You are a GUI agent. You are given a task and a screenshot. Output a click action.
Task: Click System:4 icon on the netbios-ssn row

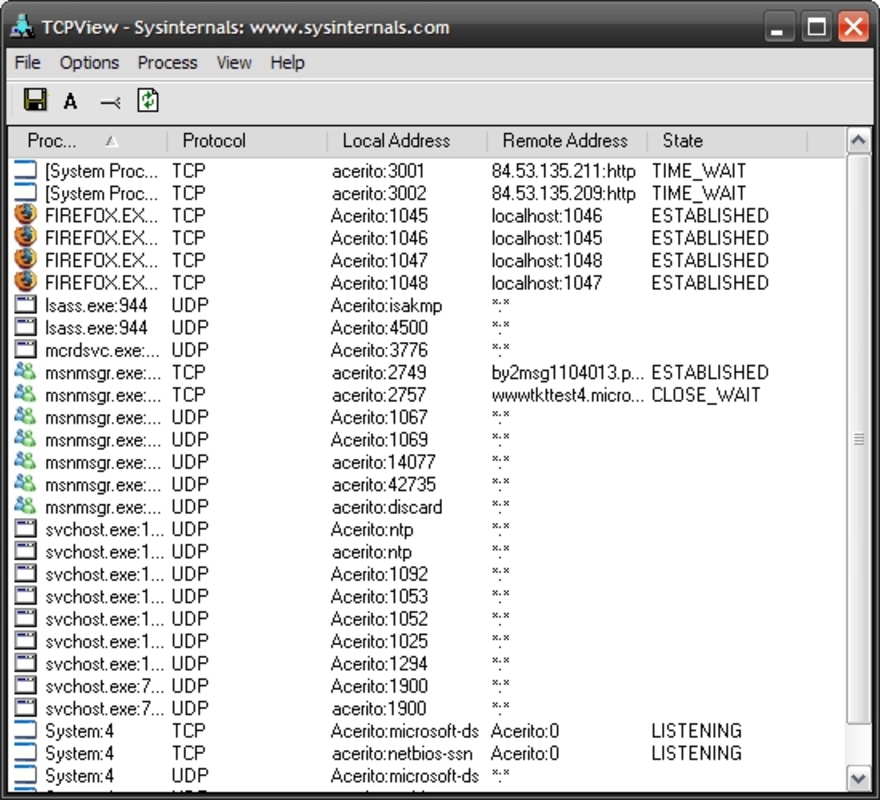click(26, 753)
